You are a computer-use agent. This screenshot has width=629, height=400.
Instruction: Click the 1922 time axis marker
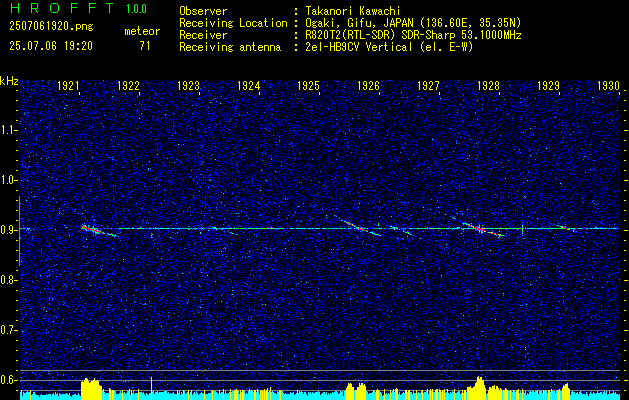tap(128, 85)
